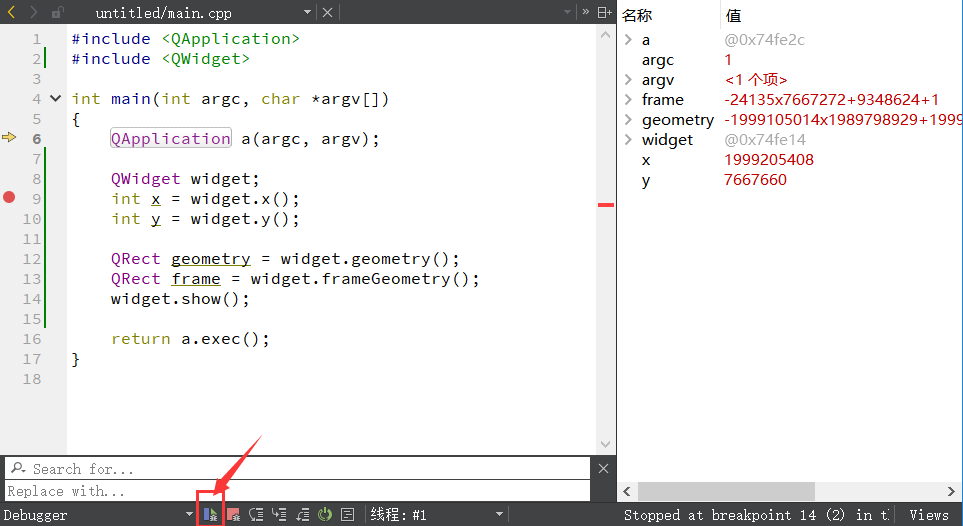Click line number 12 in gutter
The image size is (963, 526).
coord(32,259)
